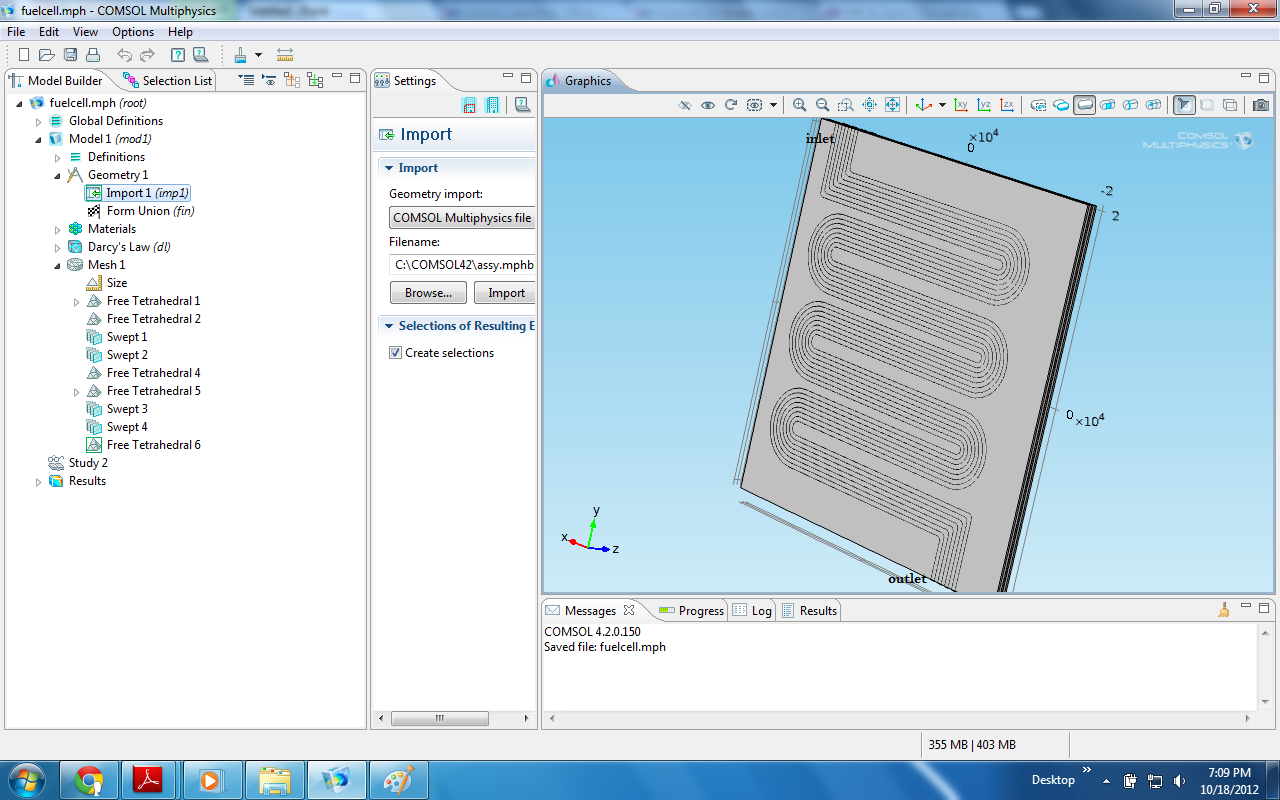
Task: Click the Zoom Box icon
Action: [x=845, y=105]
